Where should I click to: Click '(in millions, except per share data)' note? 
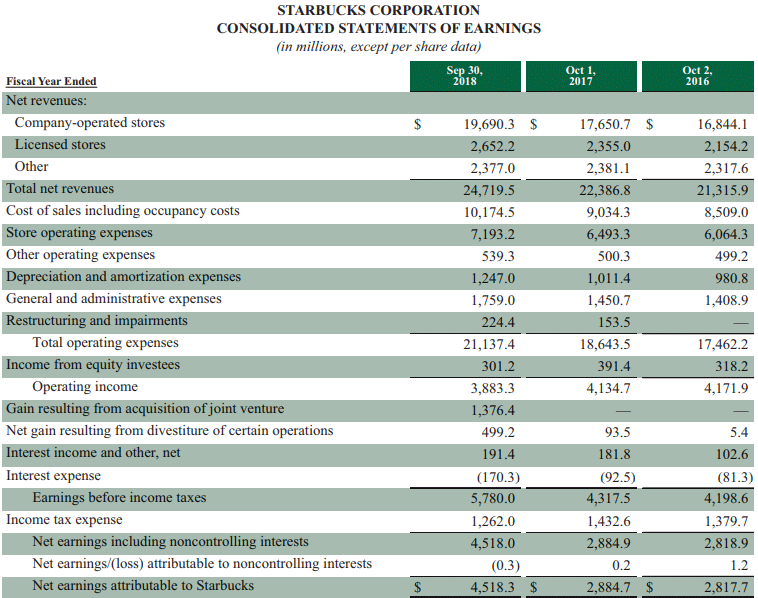379,46
